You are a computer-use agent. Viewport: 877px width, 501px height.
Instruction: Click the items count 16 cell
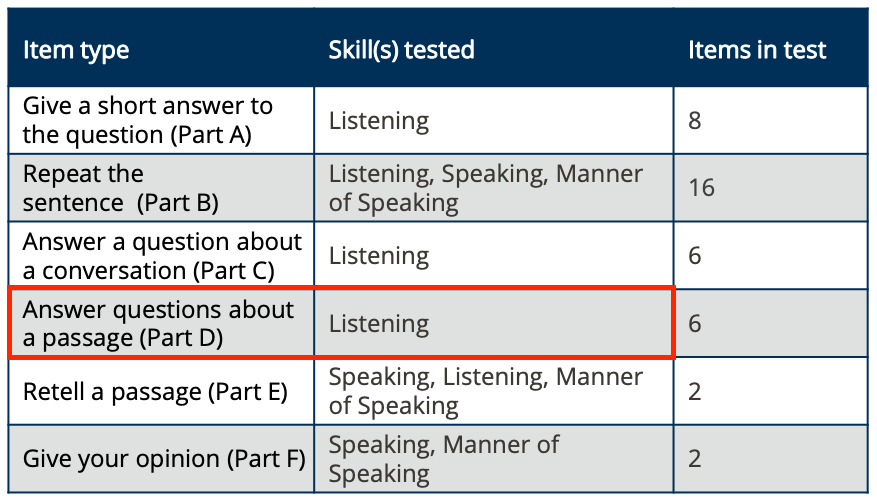pyautogui.click(x=701, y=188)
